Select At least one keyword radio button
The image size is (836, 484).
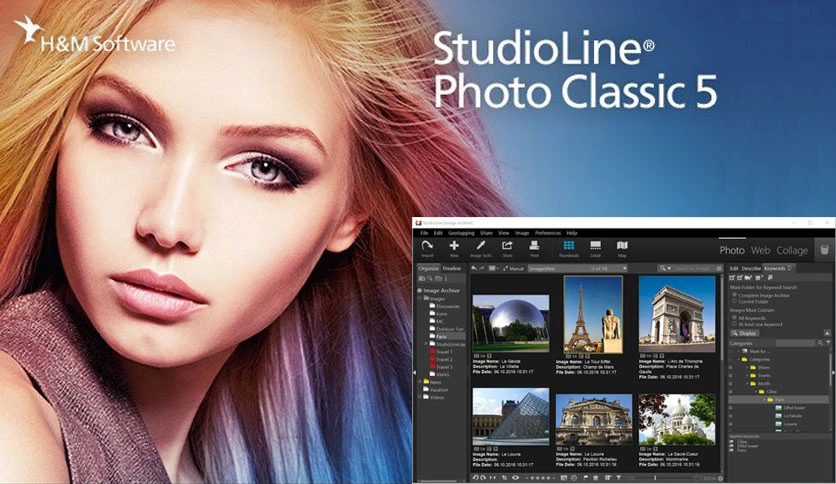pos(734,324)
